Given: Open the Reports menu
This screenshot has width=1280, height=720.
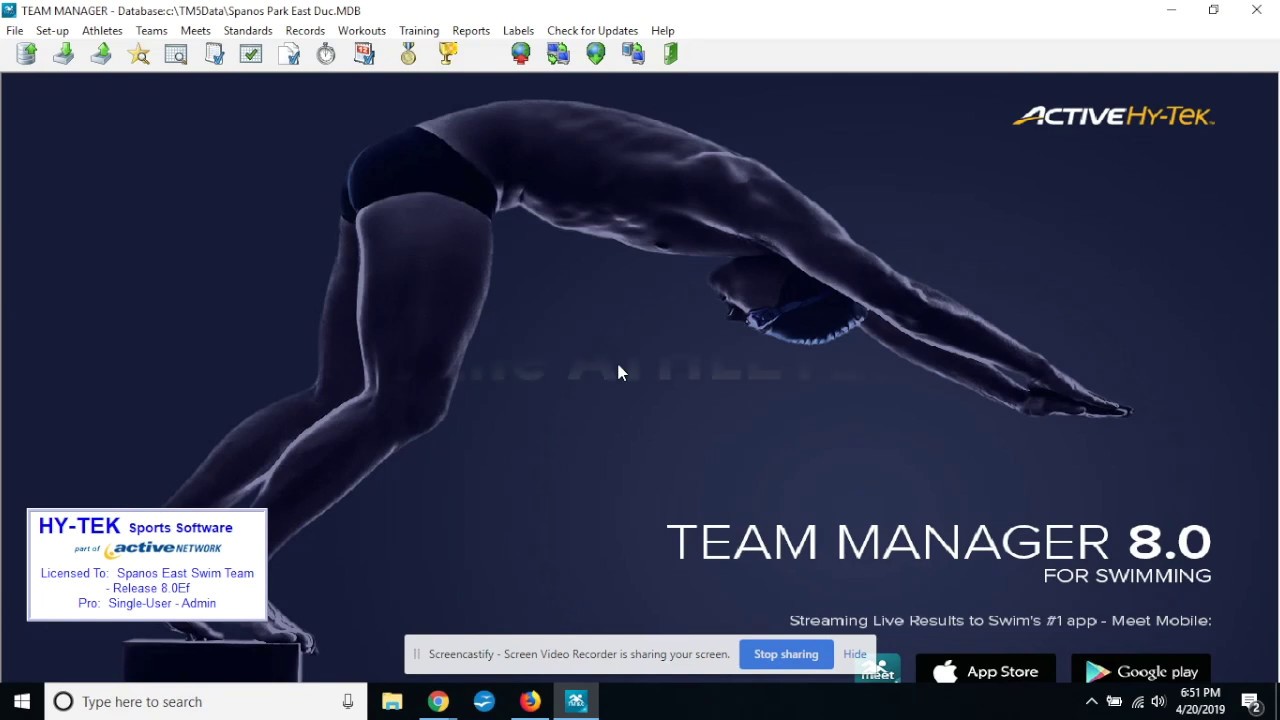Looking at the screenshot, I should pos(471,31).
